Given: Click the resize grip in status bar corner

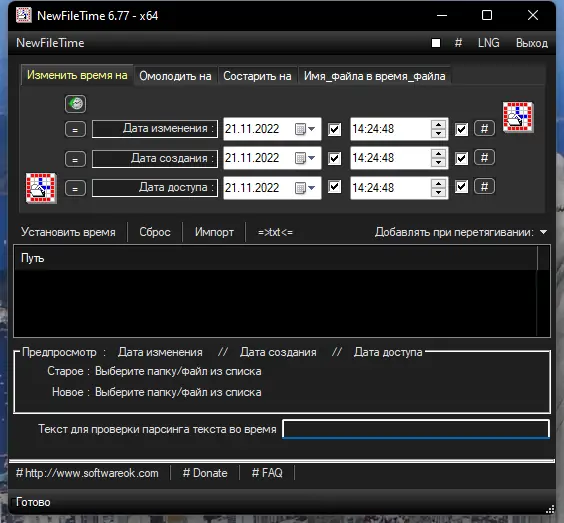Looking at the screenshot, I should pyautogui.click(x=550, y=509).
